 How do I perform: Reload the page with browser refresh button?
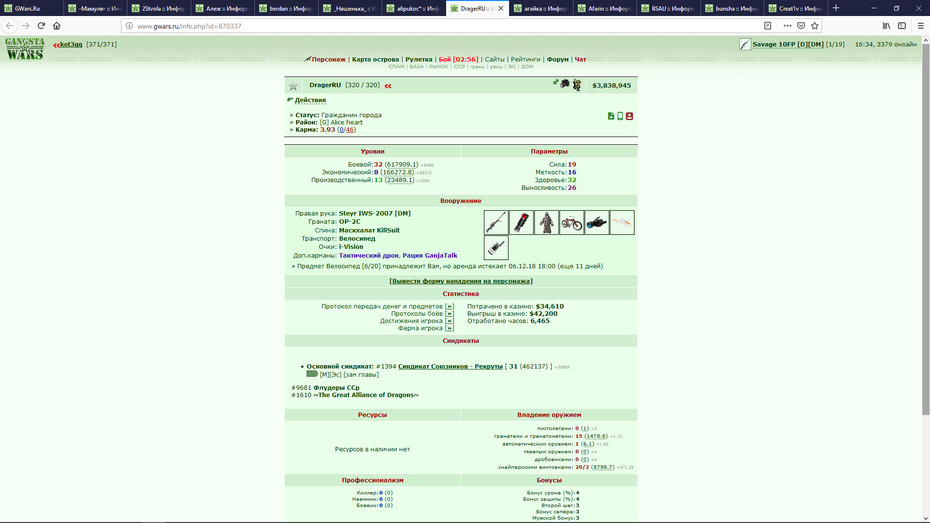click(41, 25)
